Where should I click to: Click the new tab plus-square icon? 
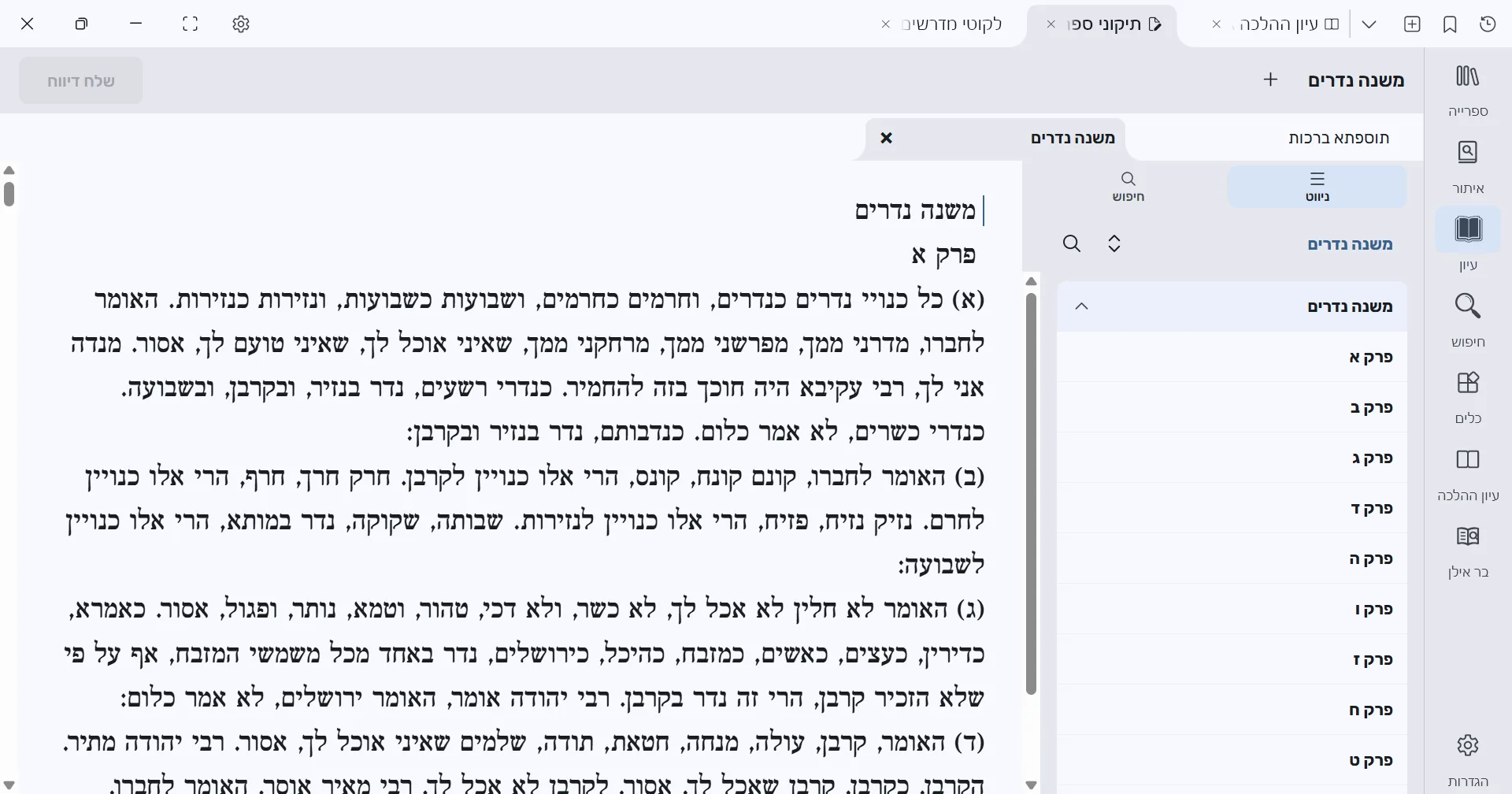tap(1412, 24)
